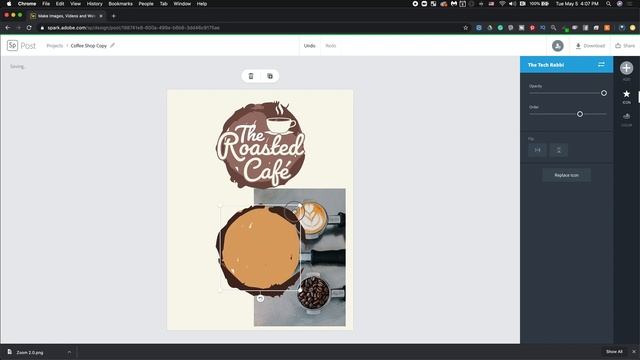This screenshot has width=640, height=360.
Task: Reload the browser page
Action: (29, 28)
